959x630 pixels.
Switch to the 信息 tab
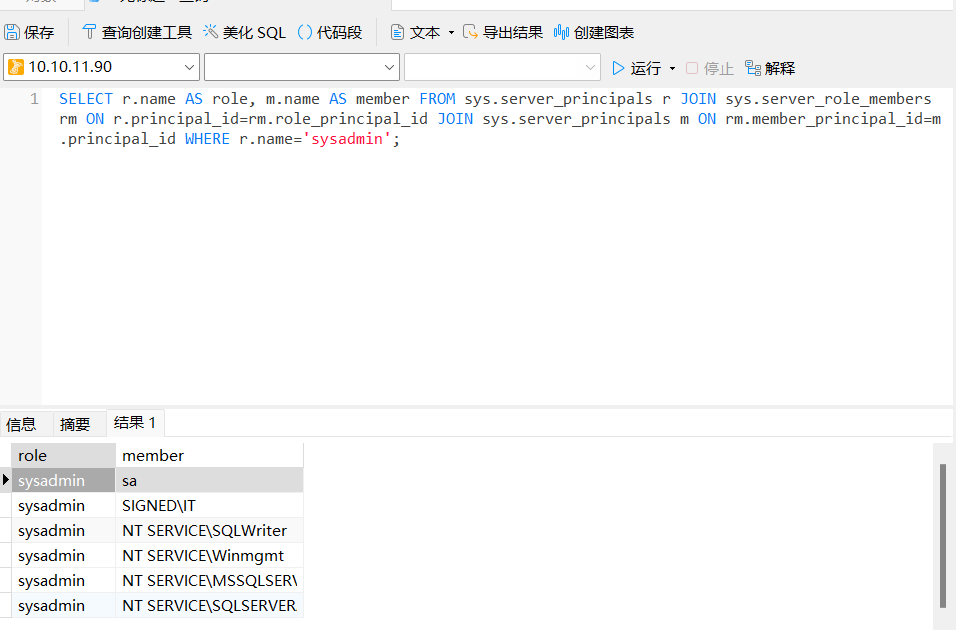tap(21, 424)
